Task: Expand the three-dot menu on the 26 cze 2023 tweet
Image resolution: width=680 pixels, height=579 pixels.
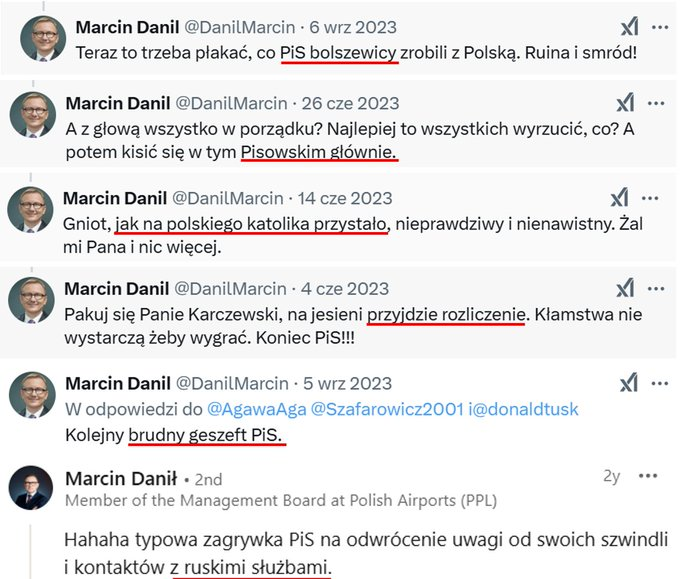Action: [x=655, y=103]
